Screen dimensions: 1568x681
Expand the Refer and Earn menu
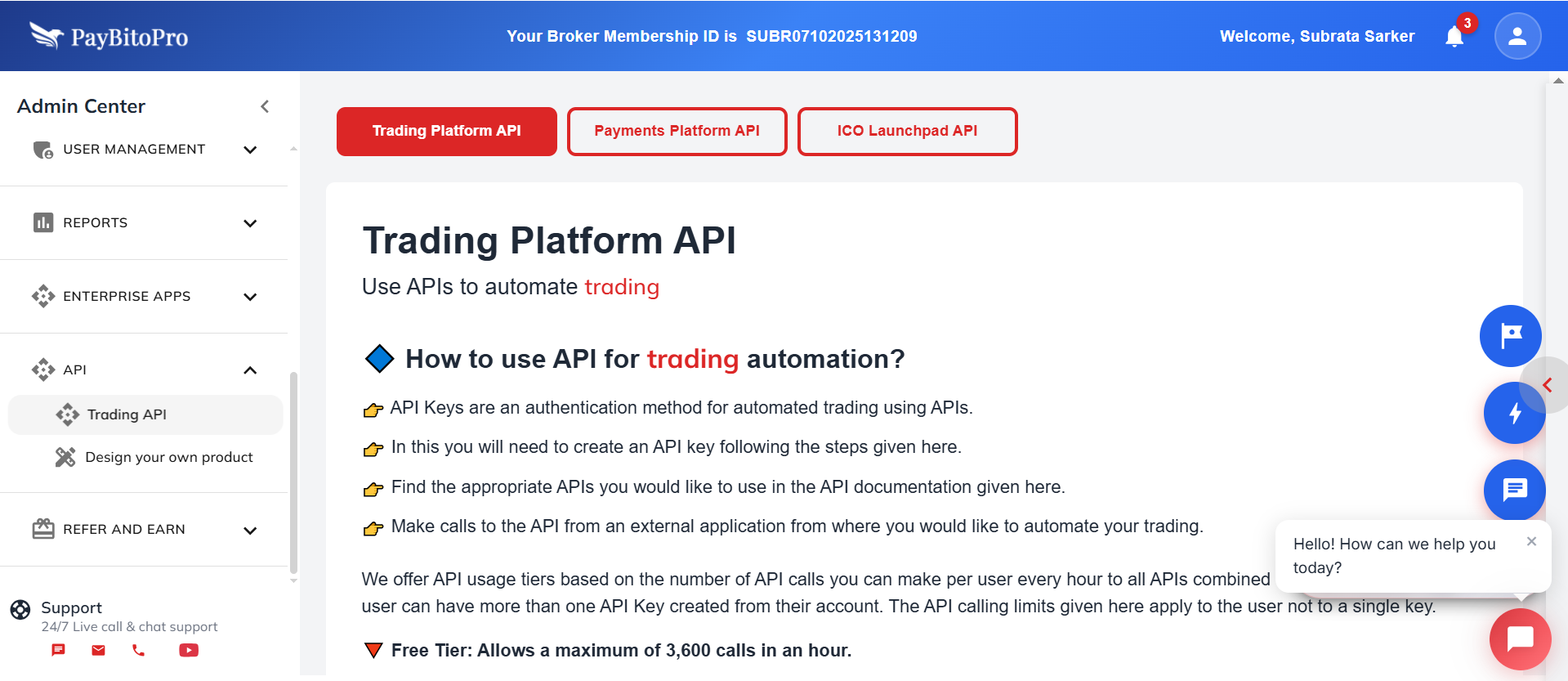click(250, 531)
